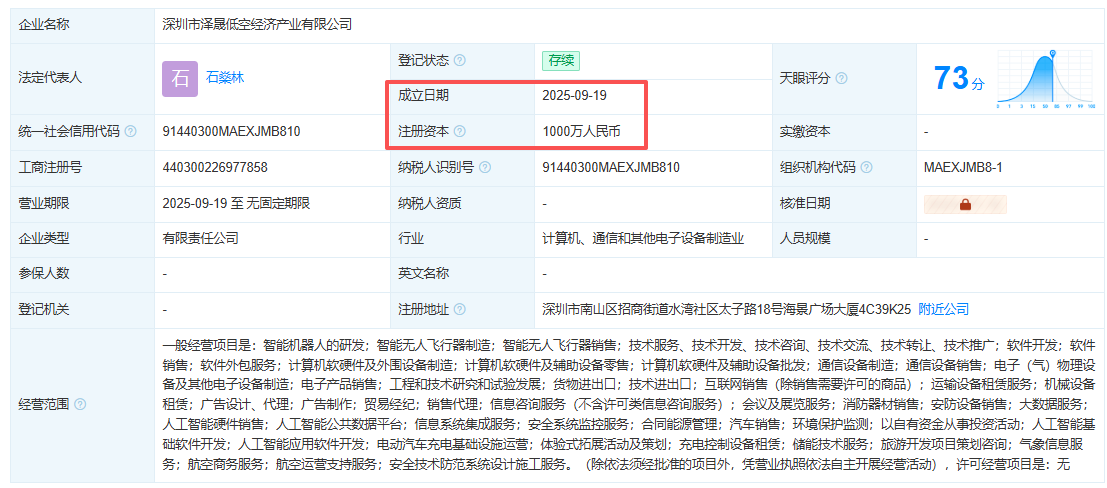
Task: Select registered capital 1000万人民币
Action: point(582,131)
